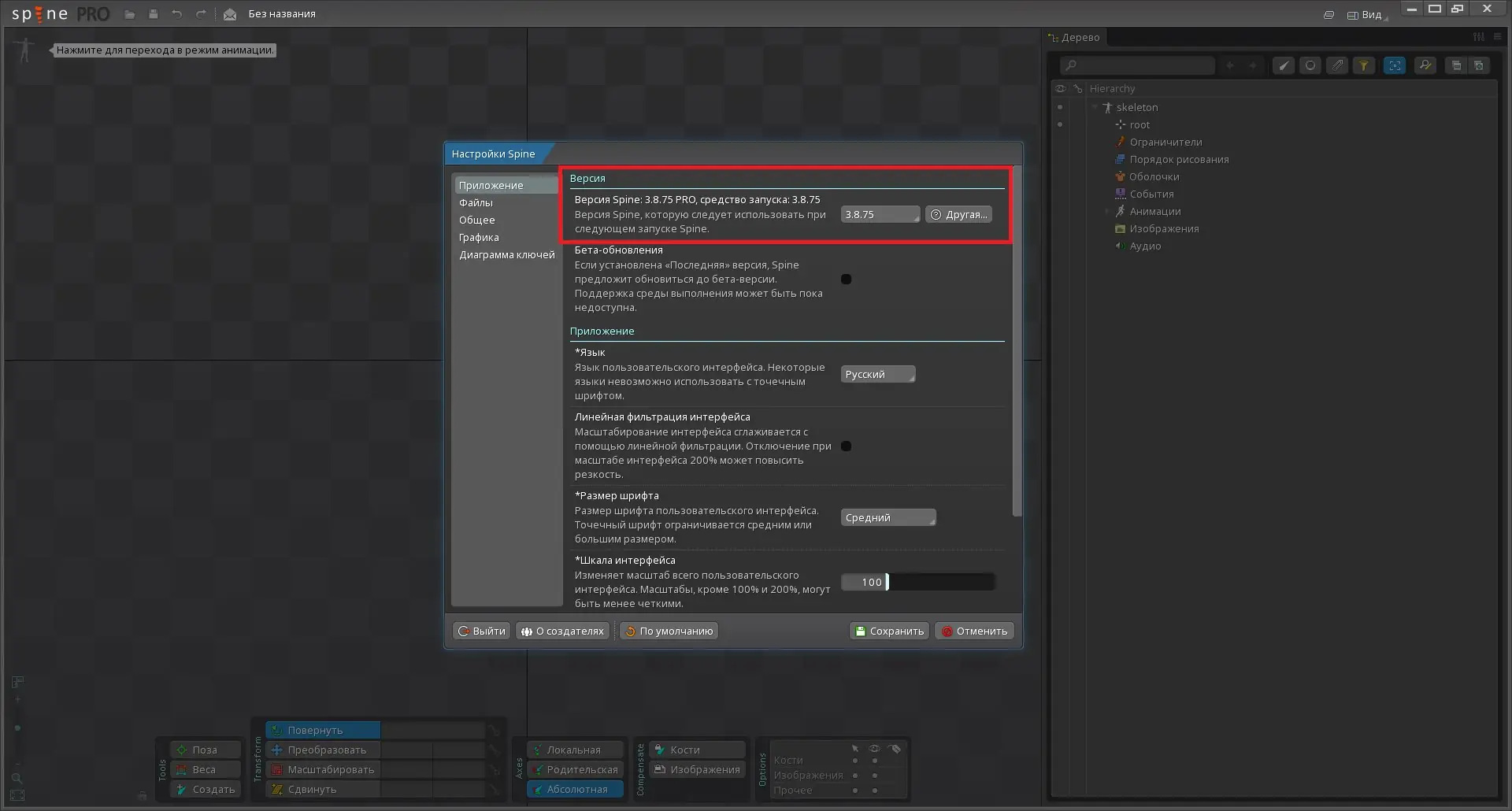The width and height of the screenshot is (1512, 811).
Task: Click the settings dialog vertical scrollbar
Action: point(1017,341)
